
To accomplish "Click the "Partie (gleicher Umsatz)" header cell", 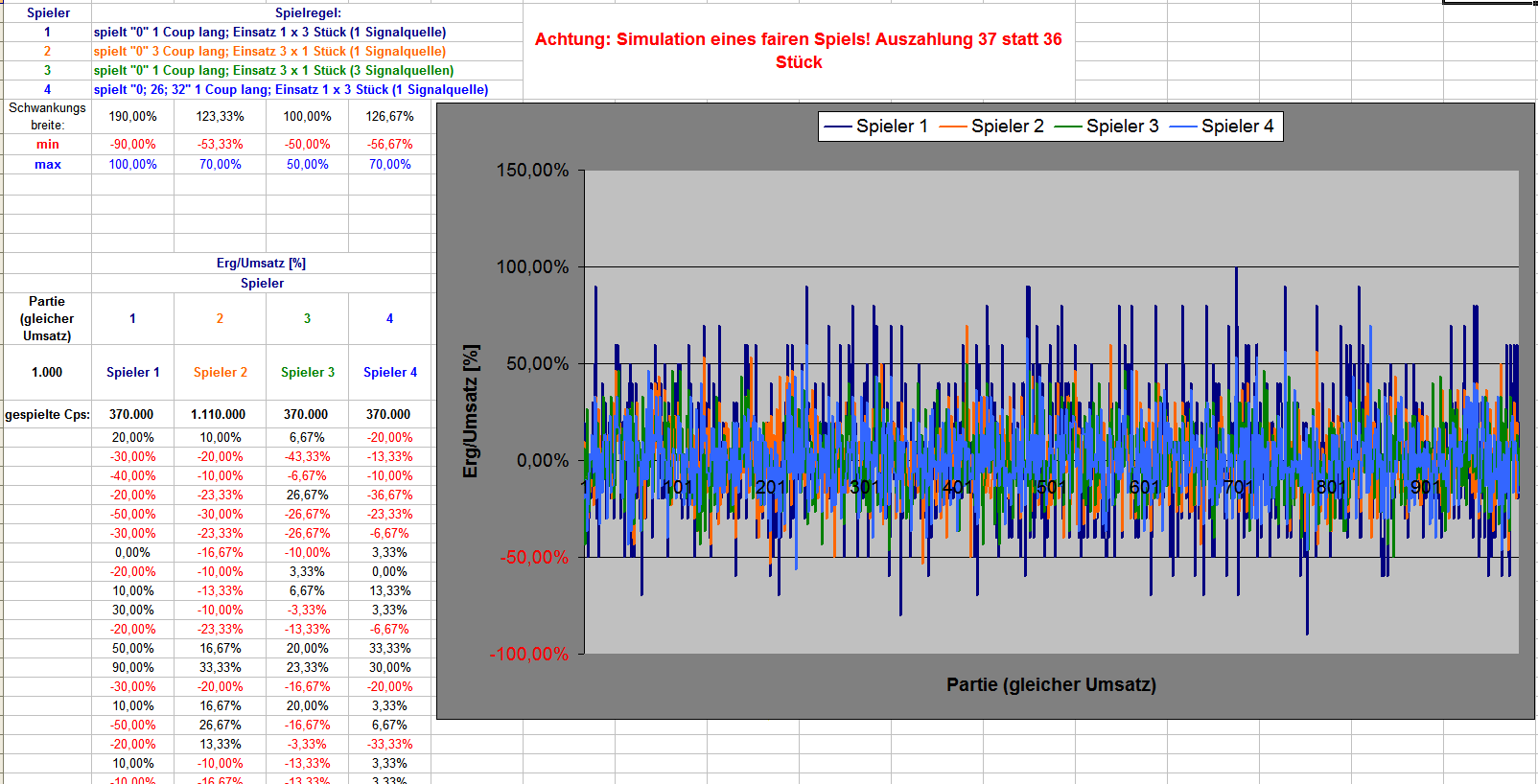I will click(47, 318).
